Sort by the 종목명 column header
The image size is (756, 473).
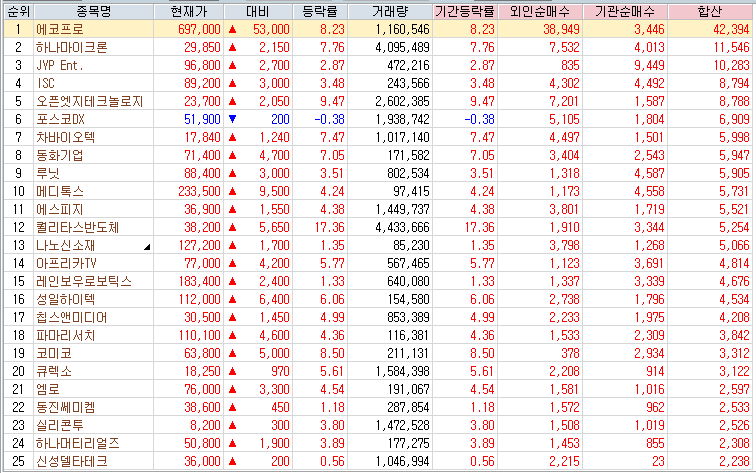click(x=94, y=11)
